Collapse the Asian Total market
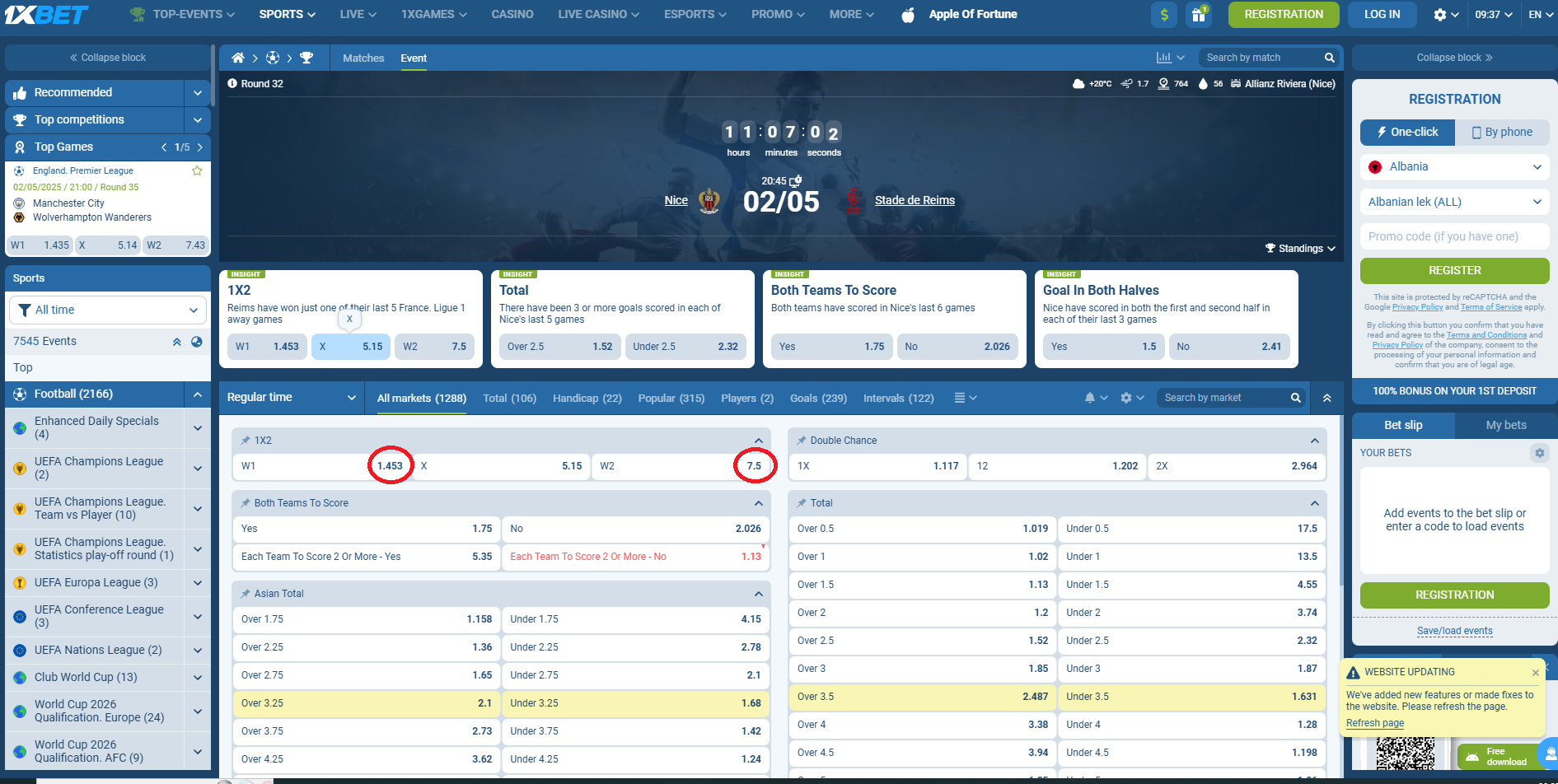Image resolution: width=1558 pixels, height=784 pixels. (759, 594)
